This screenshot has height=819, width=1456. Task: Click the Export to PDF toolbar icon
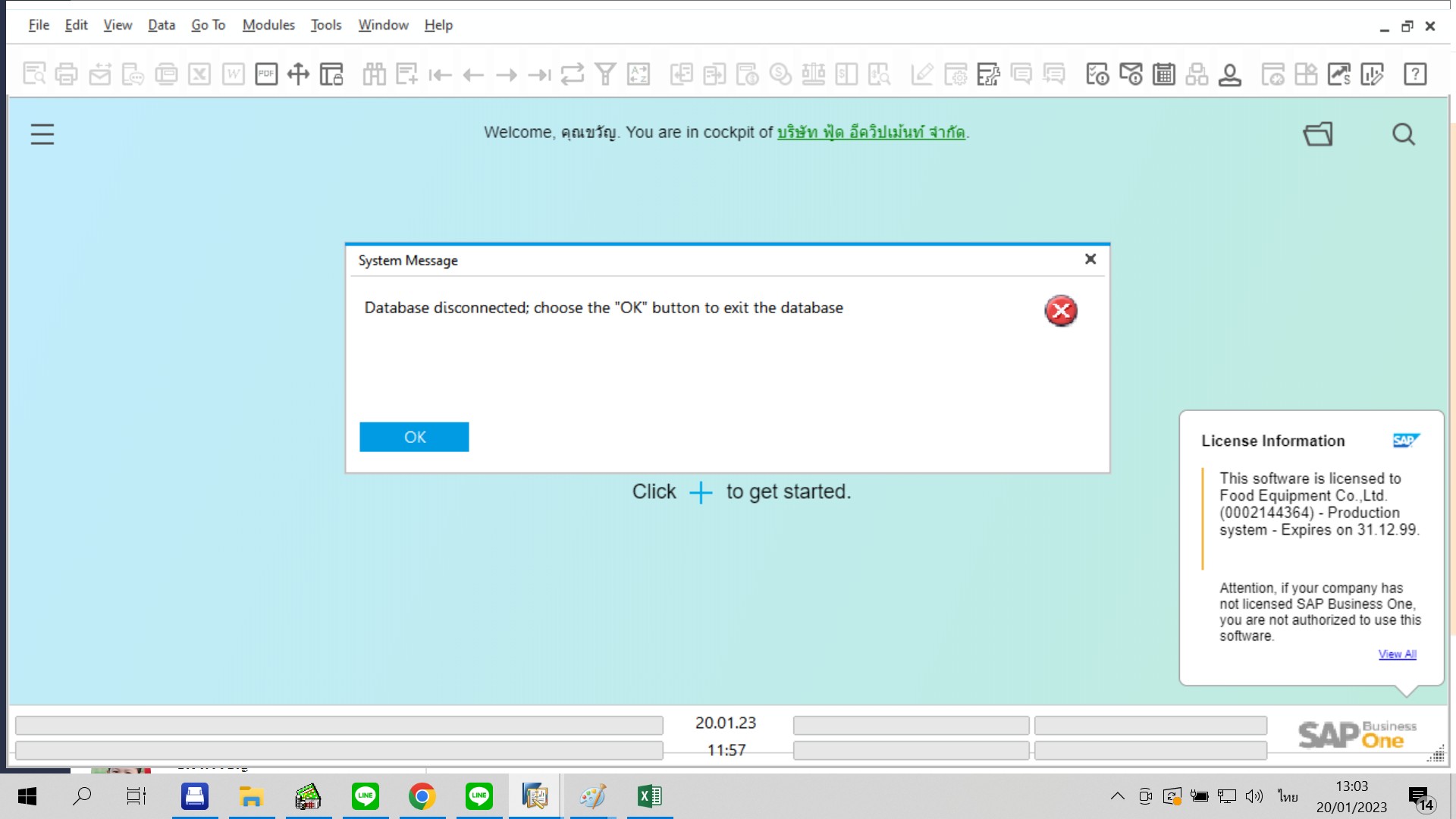pyautogui.click(x=266, y=74)
